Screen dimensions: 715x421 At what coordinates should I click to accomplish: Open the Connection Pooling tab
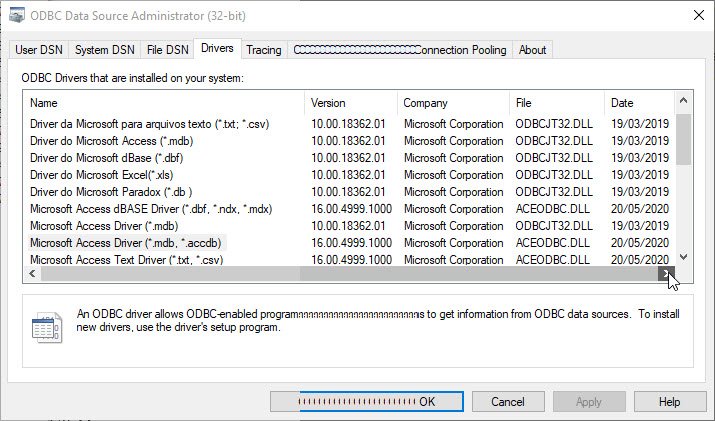(400, 50)
